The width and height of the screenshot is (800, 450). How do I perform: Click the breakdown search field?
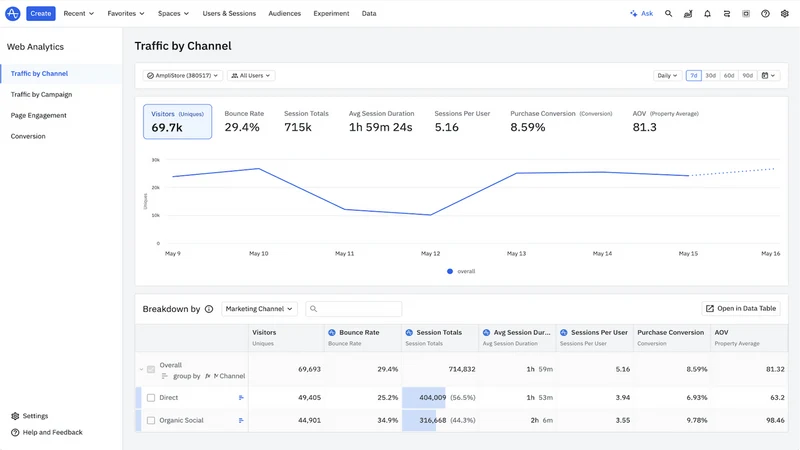(x=354, y=309)
